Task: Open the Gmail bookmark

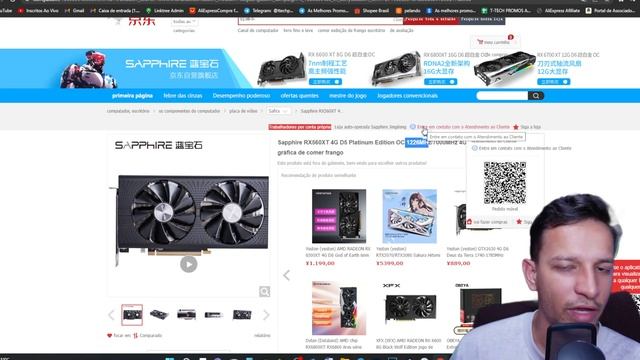Action: tap(75, 11)
